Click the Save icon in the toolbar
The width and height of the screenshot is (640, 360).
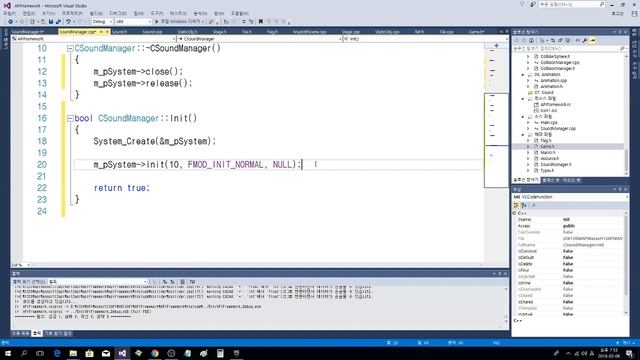click(x=51, y=22)
